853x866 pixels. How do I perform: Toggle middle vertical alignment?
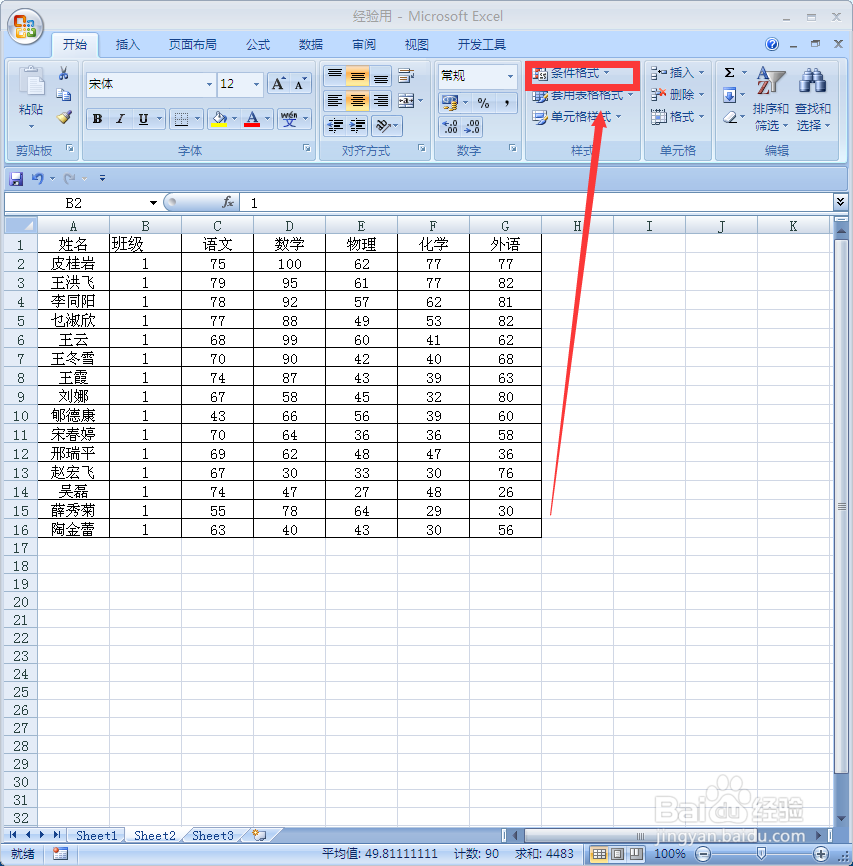click(x=357, y=76)
